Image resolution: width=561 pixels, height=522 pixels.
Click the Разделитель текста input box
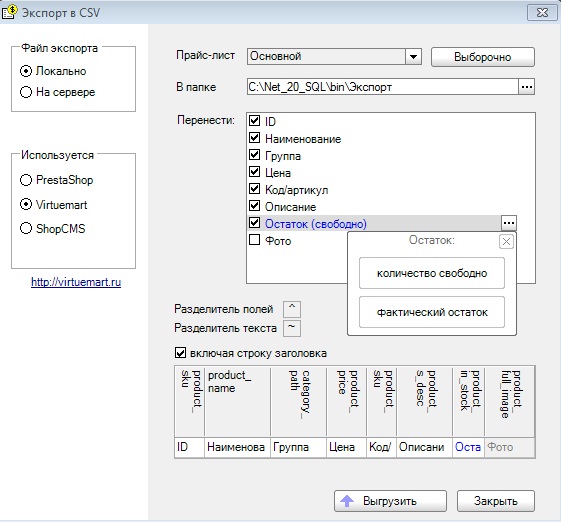292,328
